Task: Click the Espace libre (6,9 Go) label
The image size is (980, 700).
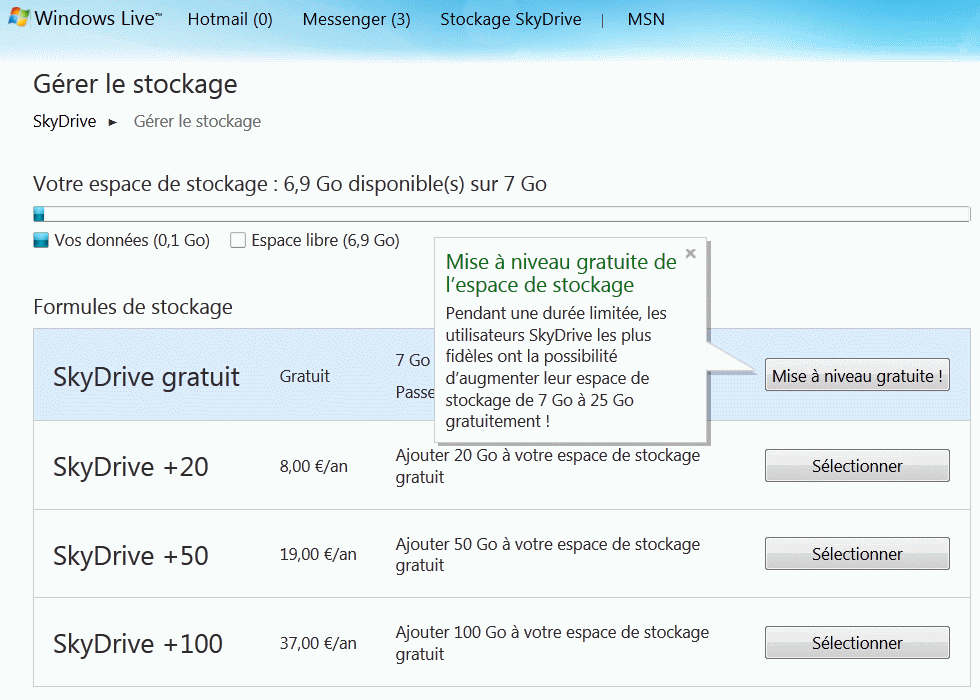Action: (325, 241)
